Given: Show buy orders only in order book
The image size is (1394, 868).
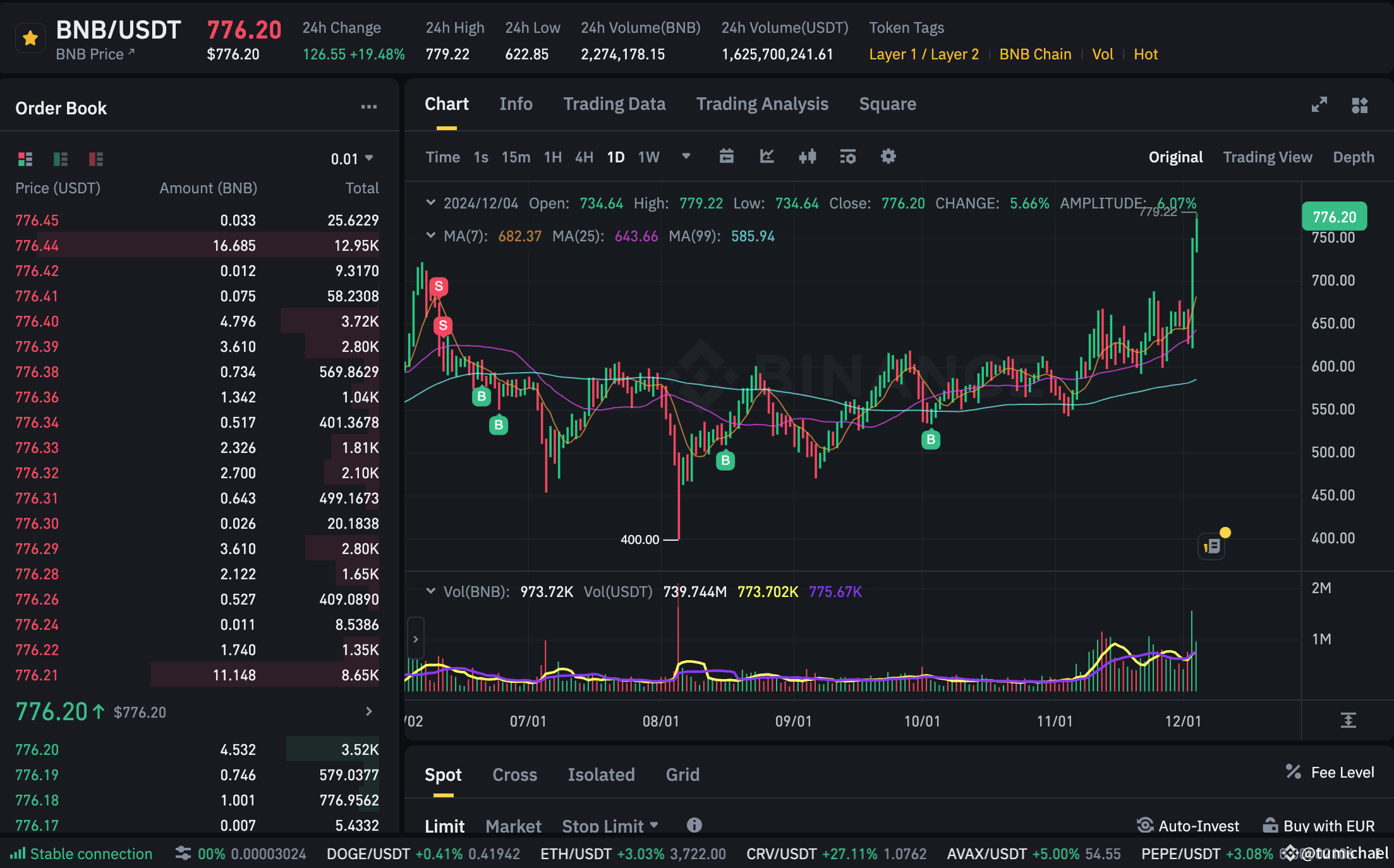Looking at the screenshot, I should pyautogui.click(x=61, y=159).
